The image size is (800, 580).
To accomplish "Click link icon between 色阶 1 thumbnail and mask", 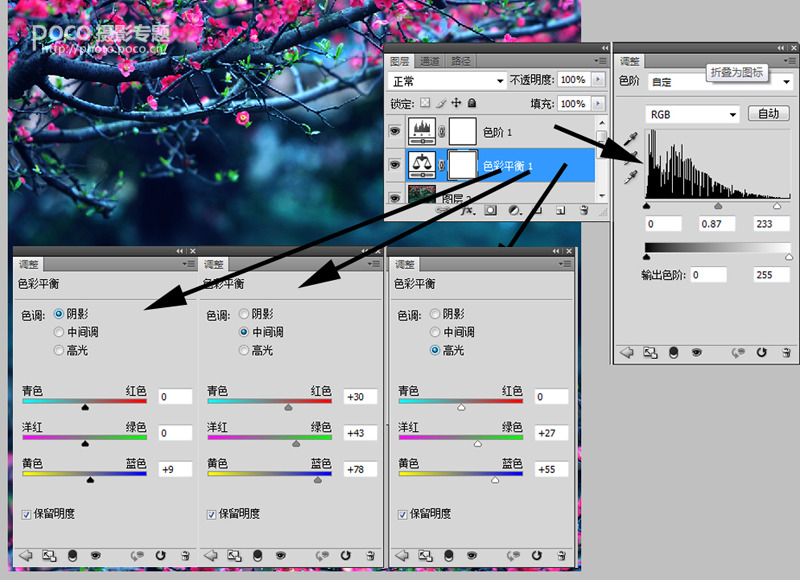I will [442, 132].
